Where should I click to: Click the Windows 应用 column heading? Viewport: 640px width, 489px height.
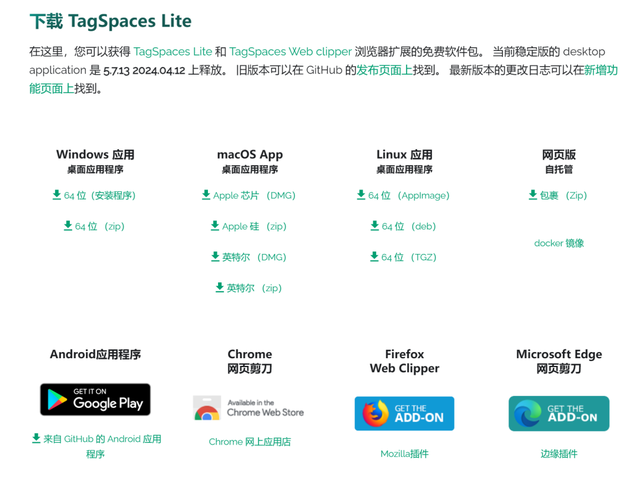click(x=95, y=155)
